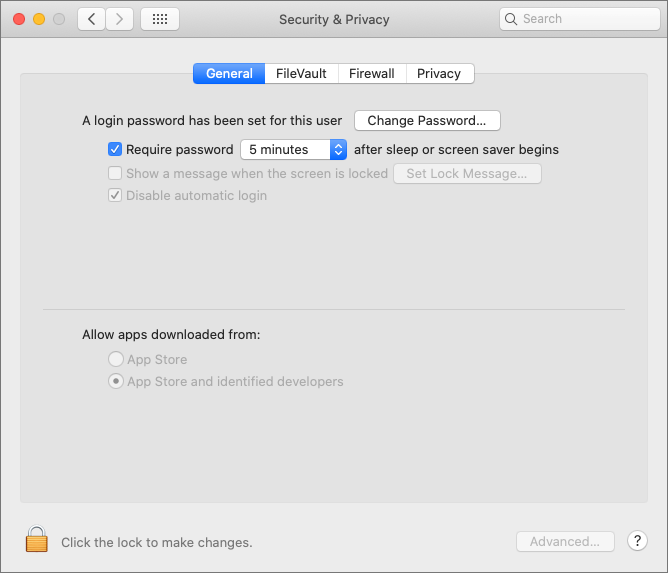Select App Store and identified developers option
The image size is (668, 573).
pyautogui.click(x=116, y=382)
